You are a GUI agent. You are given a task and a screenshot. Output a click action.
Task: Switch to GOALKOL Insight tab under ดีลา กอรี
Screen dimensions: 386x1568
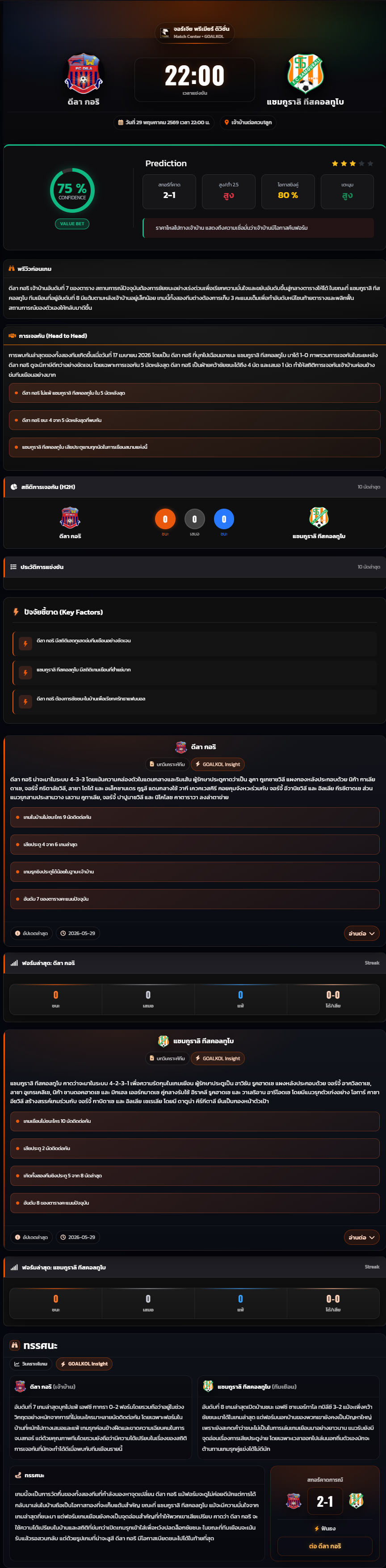(x=218, y=764)
